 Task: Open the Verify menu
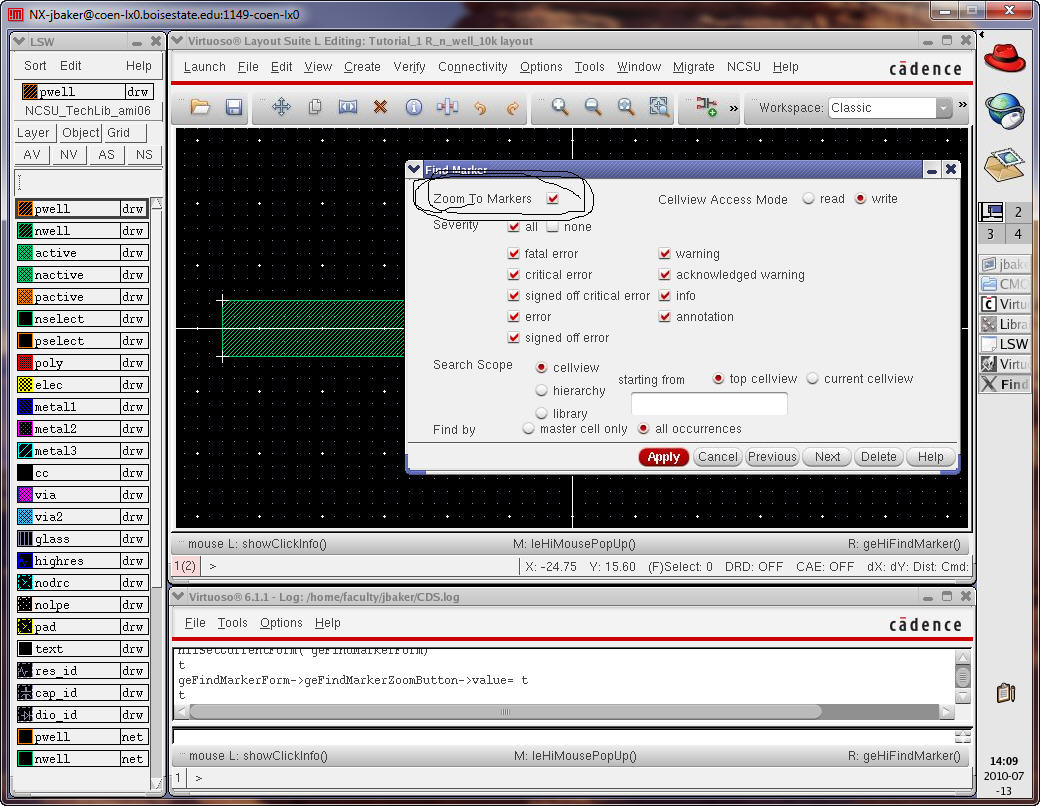click(409, 67)
